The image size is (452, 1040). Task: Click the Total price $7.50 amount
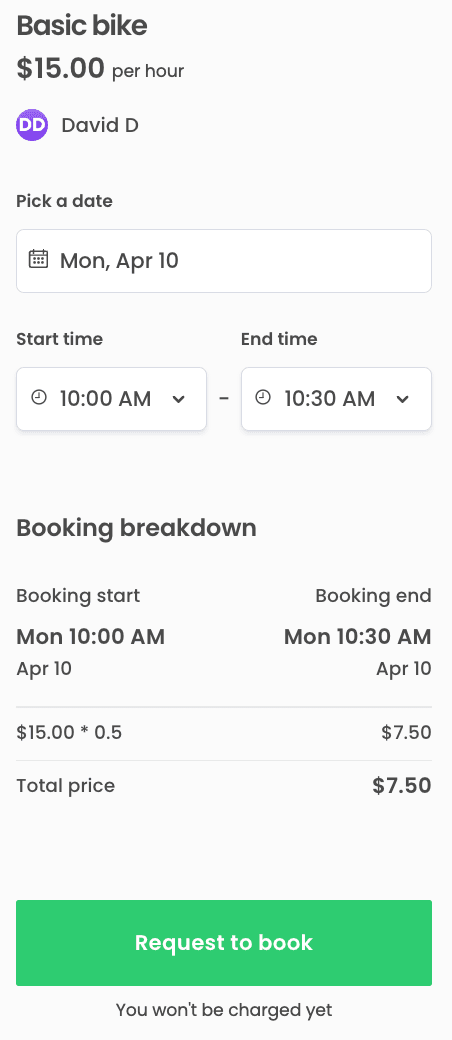click(x=402, y=785)
